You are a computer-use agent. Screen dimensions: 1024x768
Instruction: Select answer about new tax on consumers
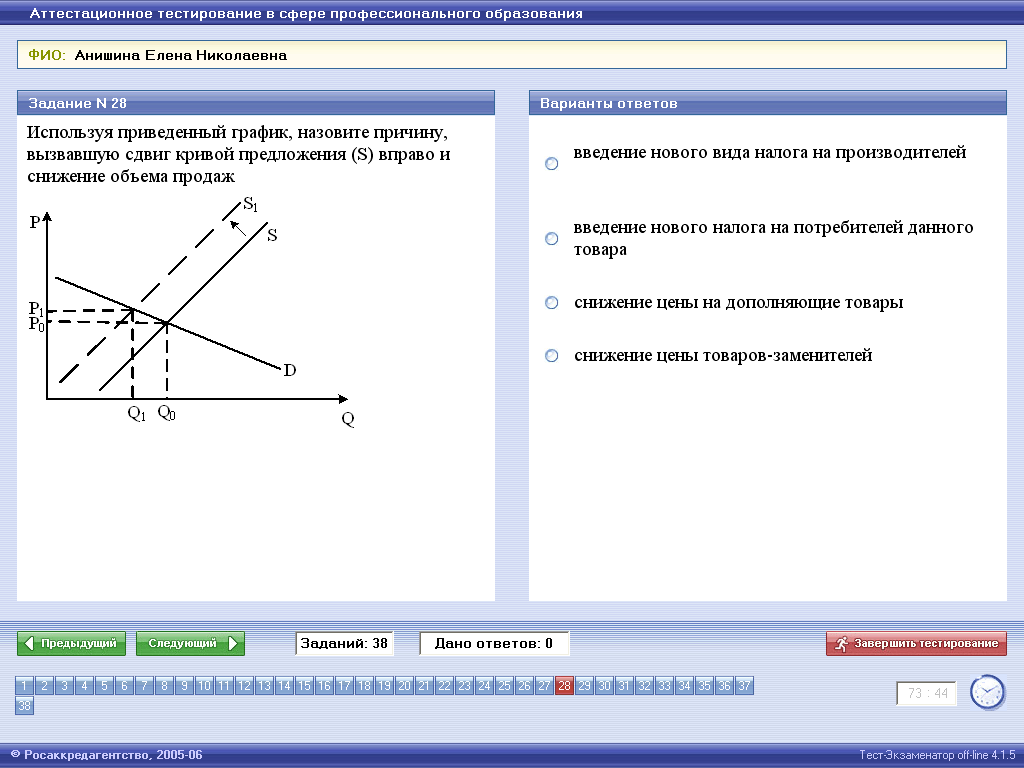tap(552, 238)
